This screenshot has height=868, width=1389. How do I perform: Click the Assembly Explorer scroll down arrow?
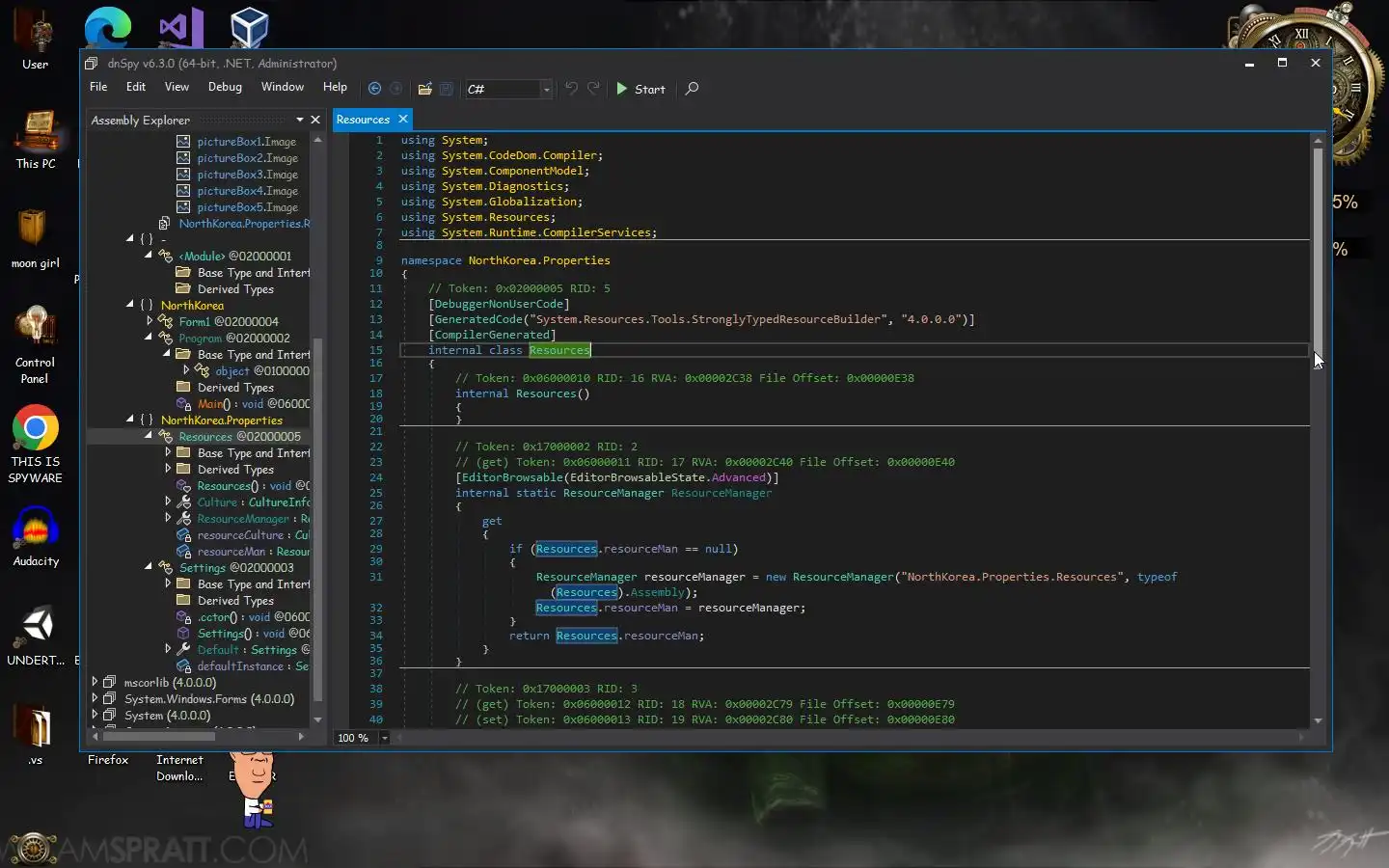pyautogui.click(x=318, y=719)
